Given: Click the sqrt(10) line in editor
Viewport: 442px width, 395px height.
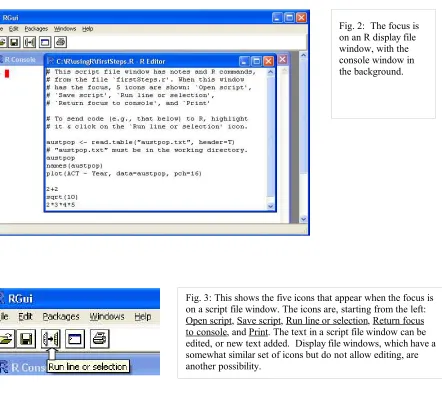Looking at the screenshot, I should (x=62, y=197).
